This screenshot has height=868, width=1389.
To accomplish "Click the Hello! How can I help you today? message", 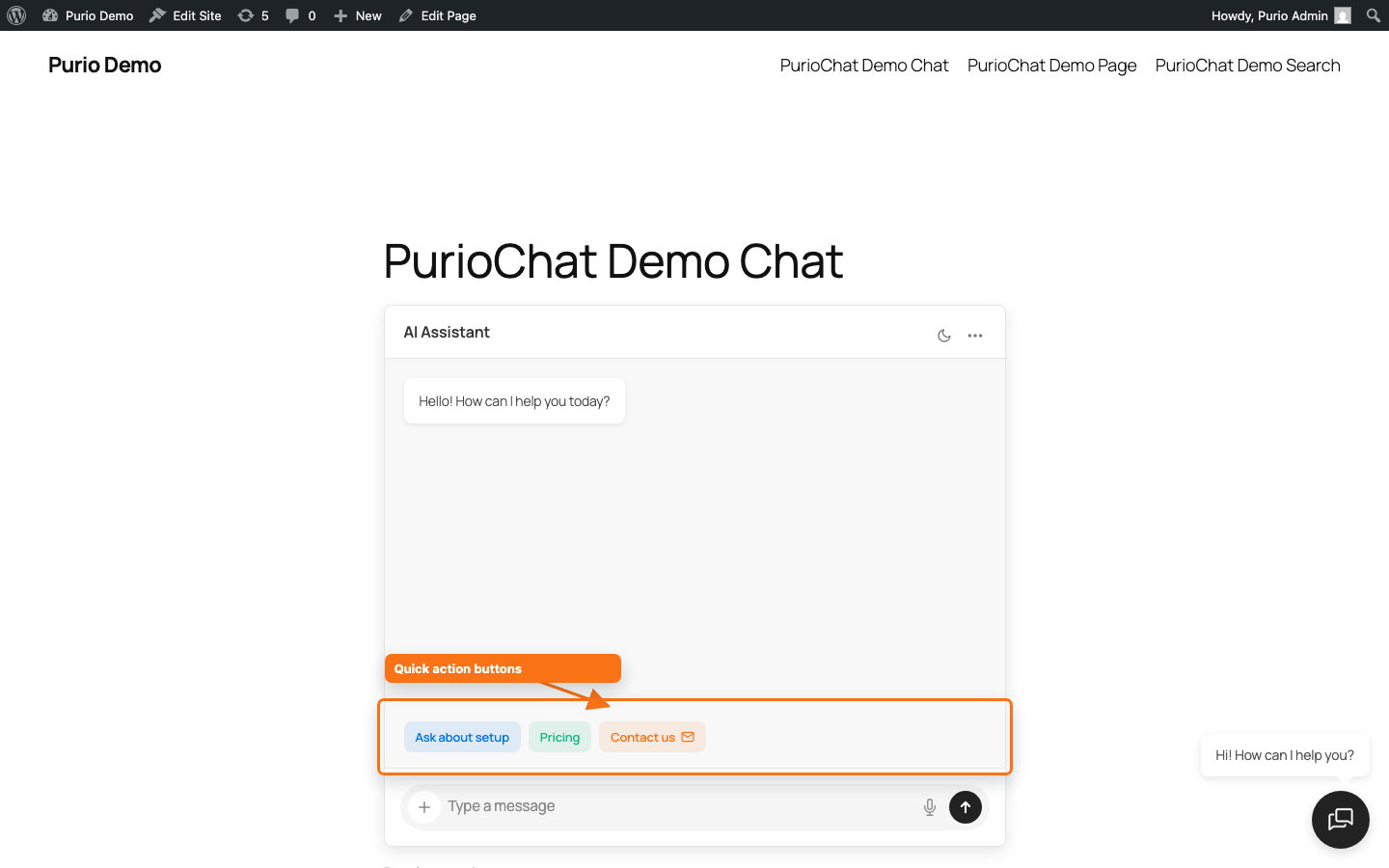I will pyautogui.click(x=514, y=401).
